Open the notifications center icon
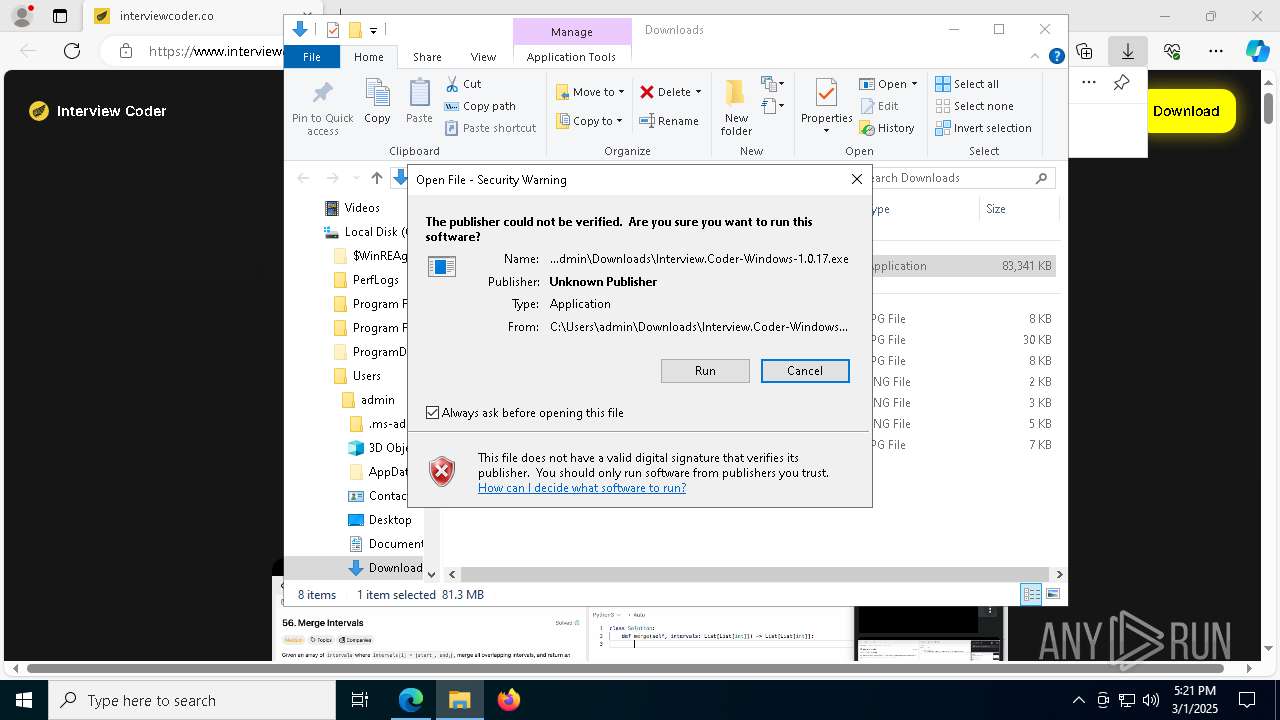Viewport: 1280px width, 720px height. (x=1247, y=700)
